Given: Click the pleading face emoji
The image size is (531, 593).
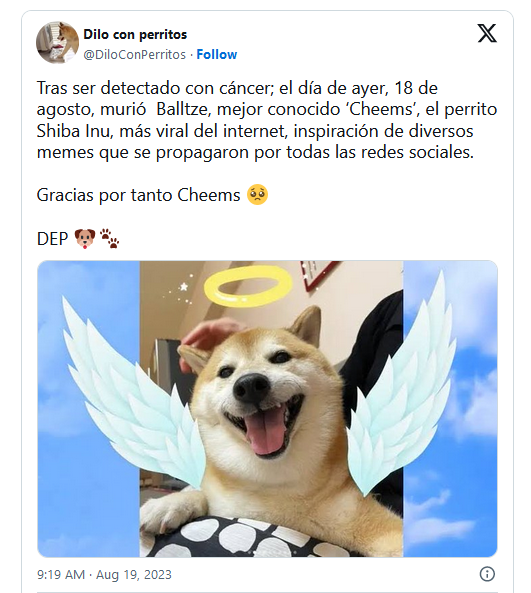Looking at the screenshot, I should [x=257, y=195].
